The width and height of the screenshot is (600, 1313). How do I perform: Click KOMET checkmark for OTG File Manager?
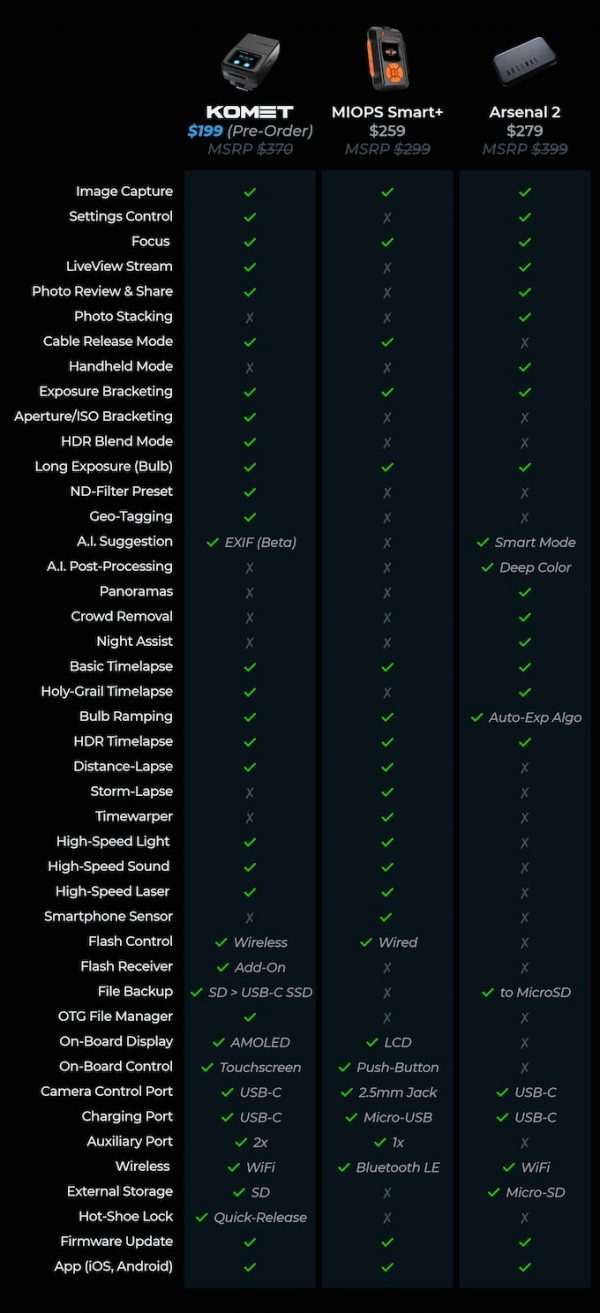click(250, 1017)
